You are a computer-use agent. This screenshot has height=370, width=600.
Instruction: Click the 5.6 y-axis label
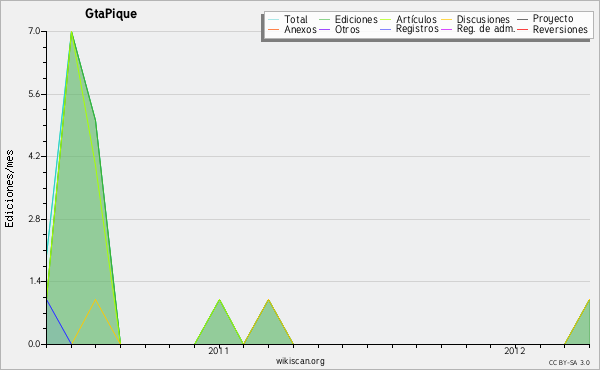click(34, 94)
